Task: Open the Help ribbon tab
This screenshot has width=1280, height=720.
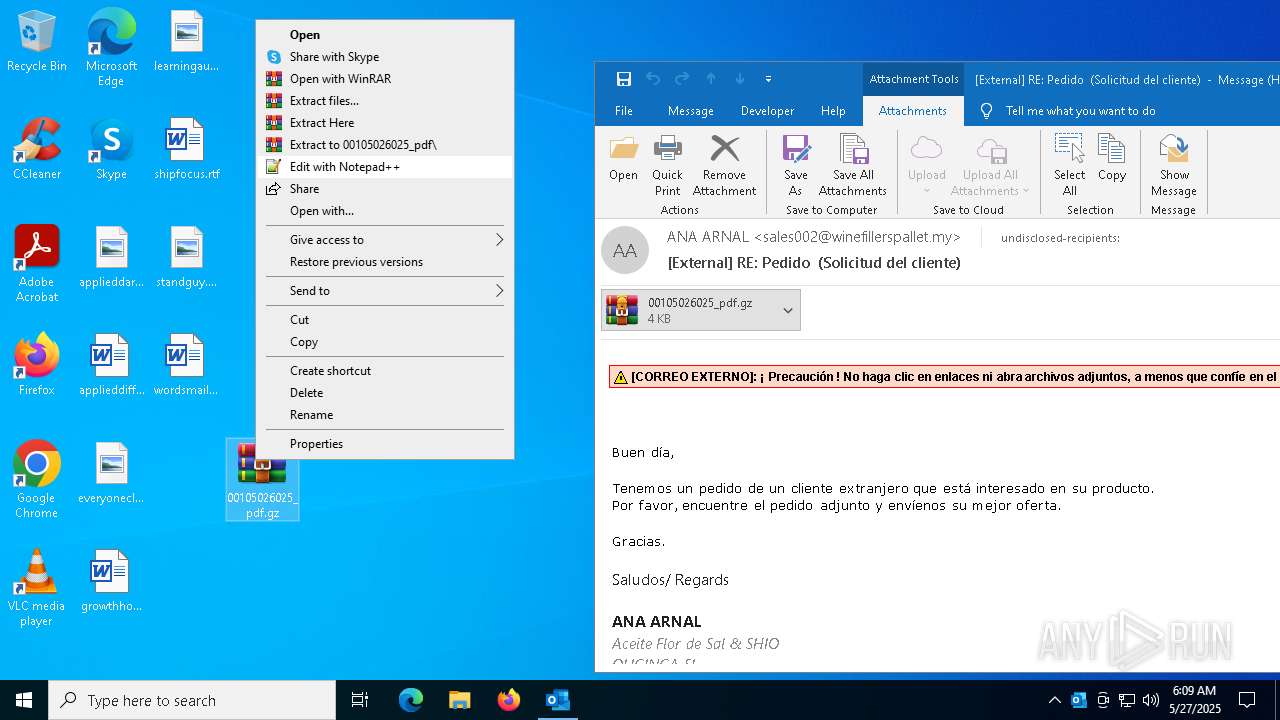Action: click(833, 111)
